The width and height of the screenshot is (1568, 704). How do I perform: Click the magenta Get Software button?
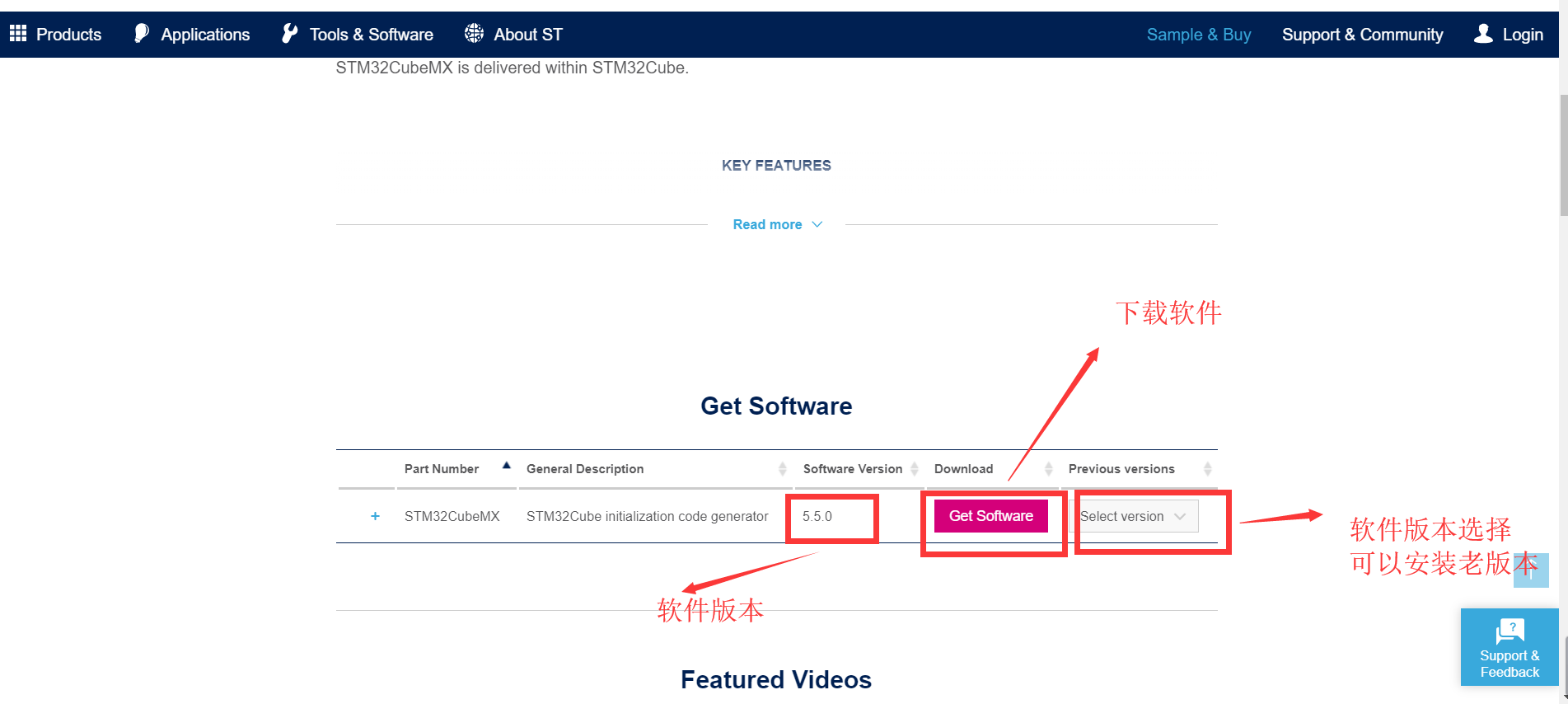990,516
